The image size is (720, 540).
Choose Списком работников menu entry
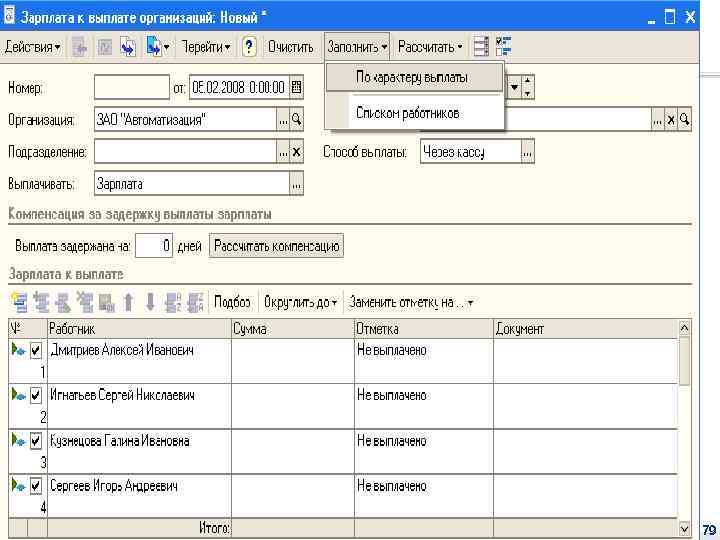click(414, 113)
